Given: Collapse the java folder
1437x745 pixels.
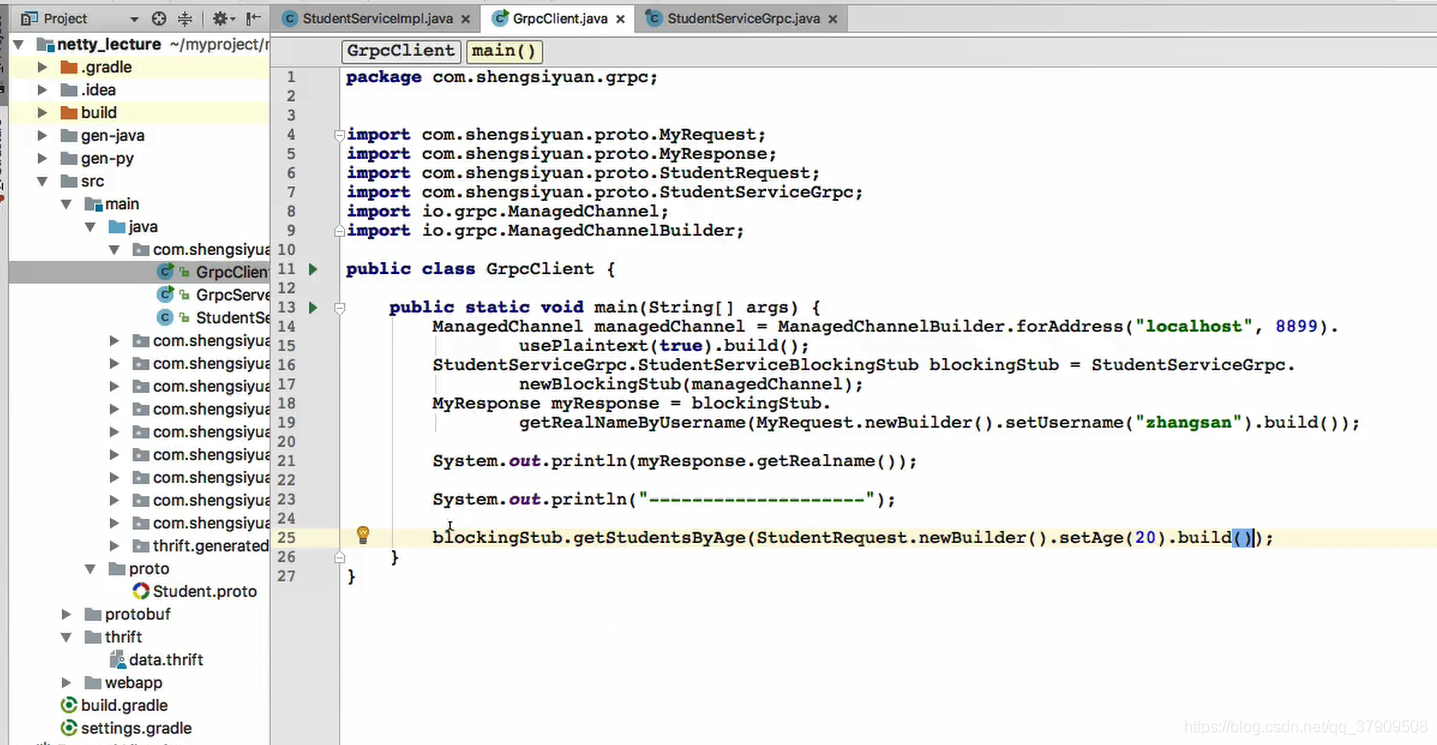Looking at the screenshot, I should click(90, 227).
